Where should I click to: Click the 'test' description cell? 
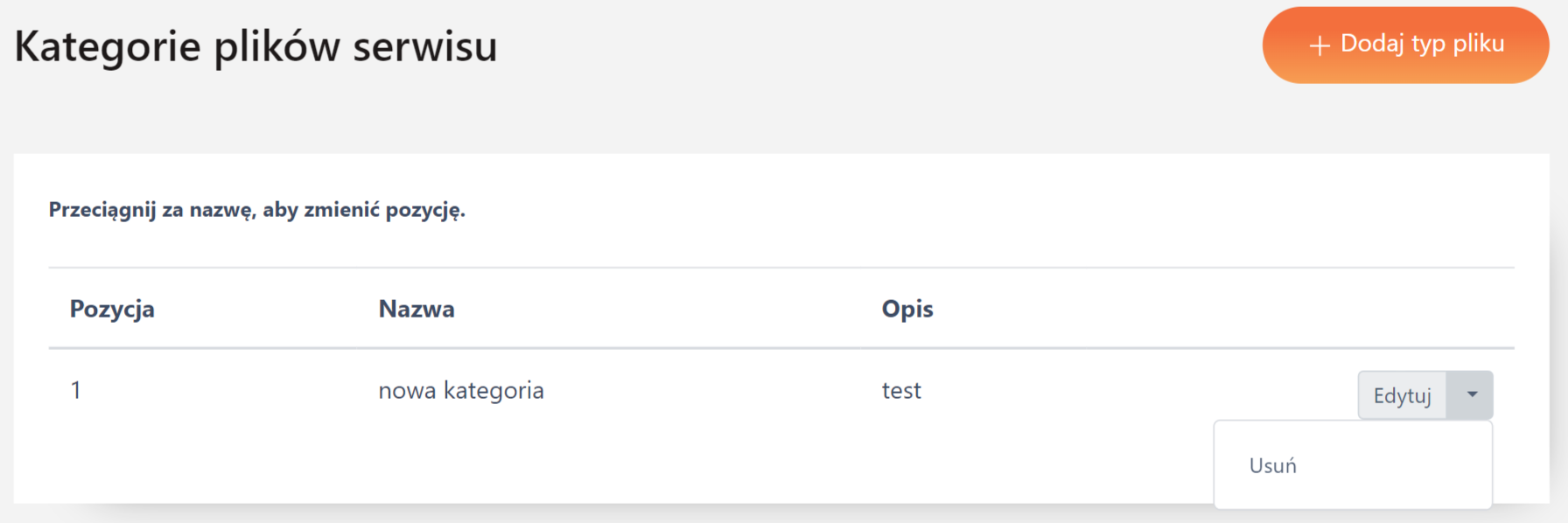901,390
